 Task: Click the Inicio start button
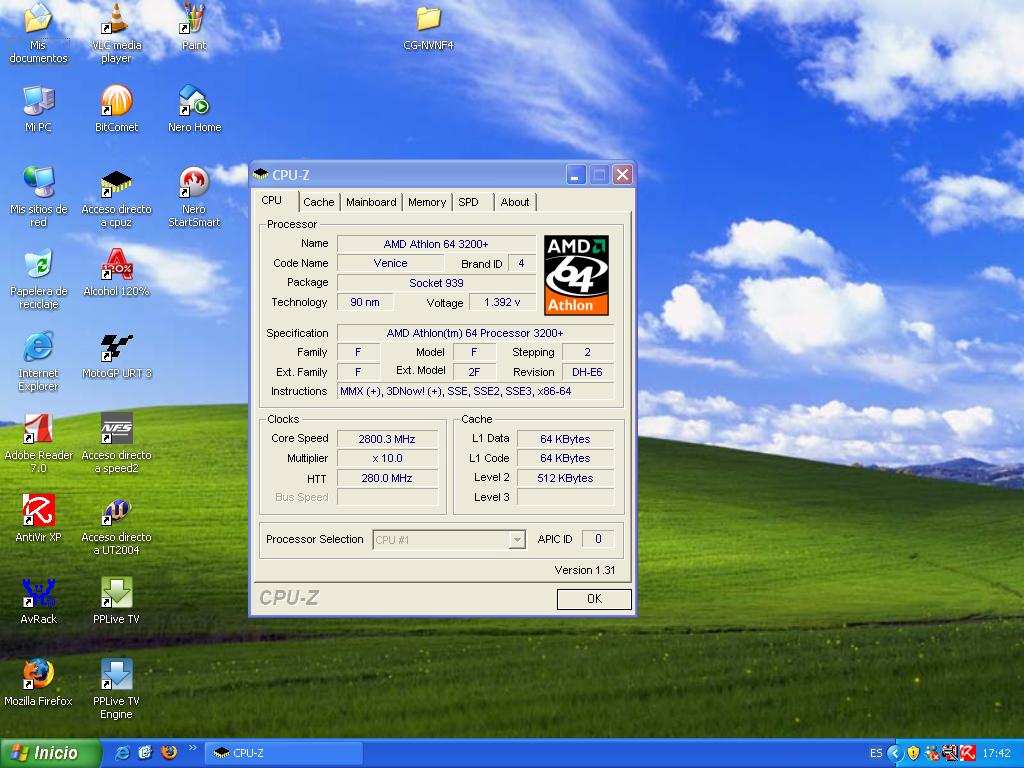[x=51, y=753]
